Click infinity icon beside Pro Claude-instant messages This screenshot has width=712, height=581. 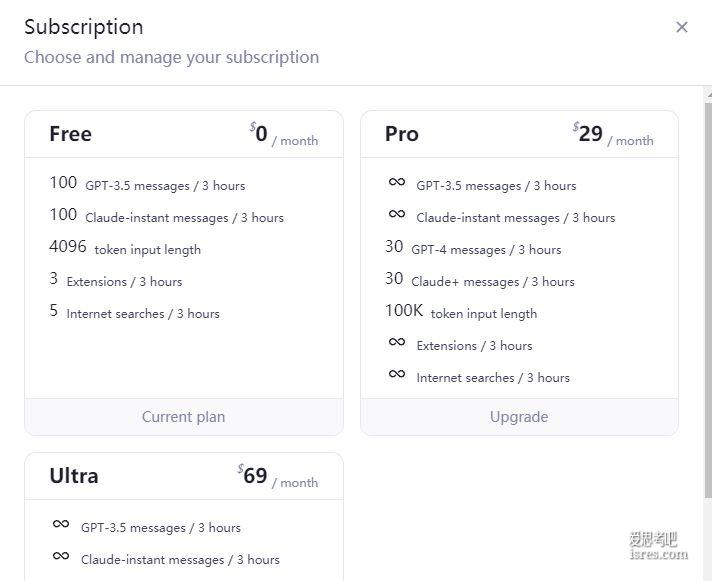(x=397, y=214)
